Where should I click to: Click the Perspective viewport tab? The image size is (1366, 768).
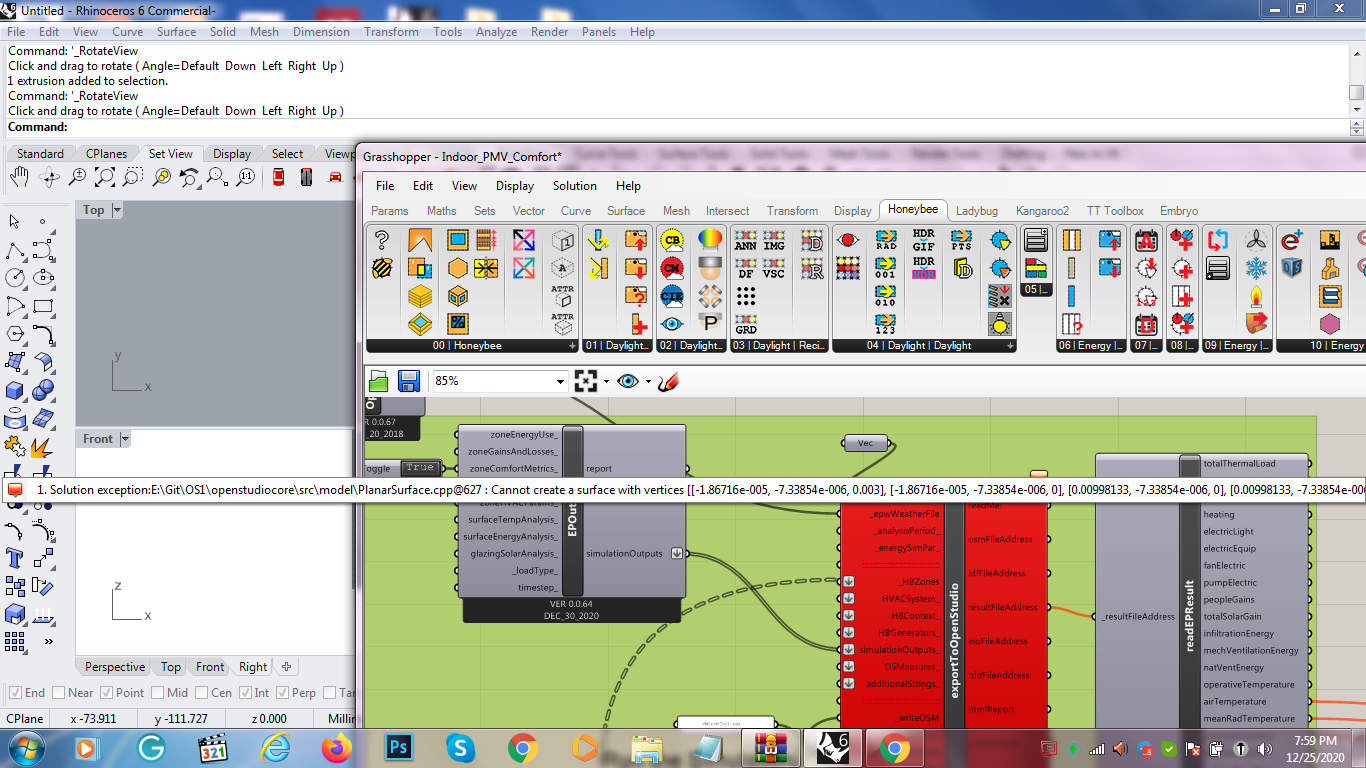[115, 667]
